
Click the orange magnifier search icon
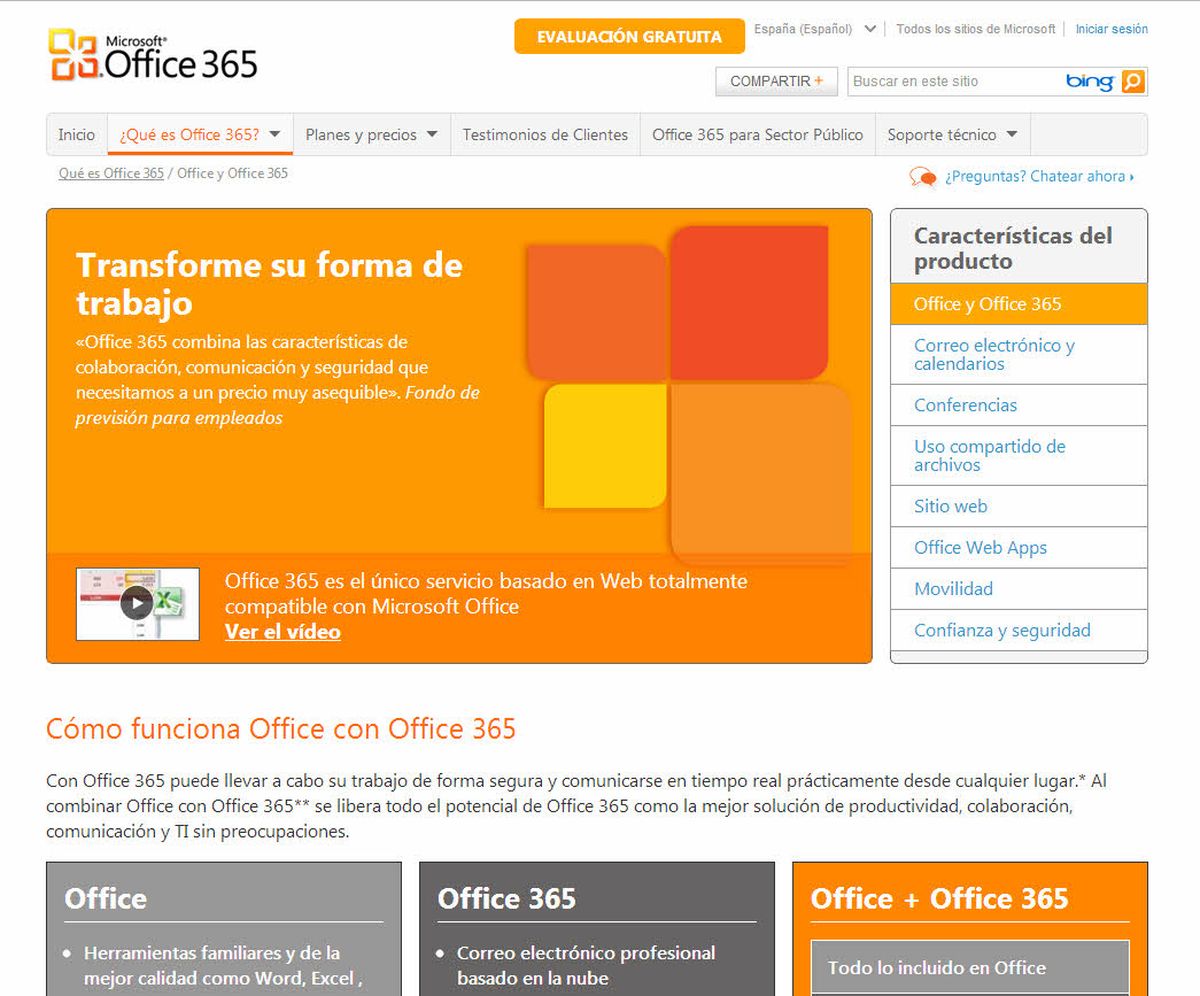(x=1130, y=81)
